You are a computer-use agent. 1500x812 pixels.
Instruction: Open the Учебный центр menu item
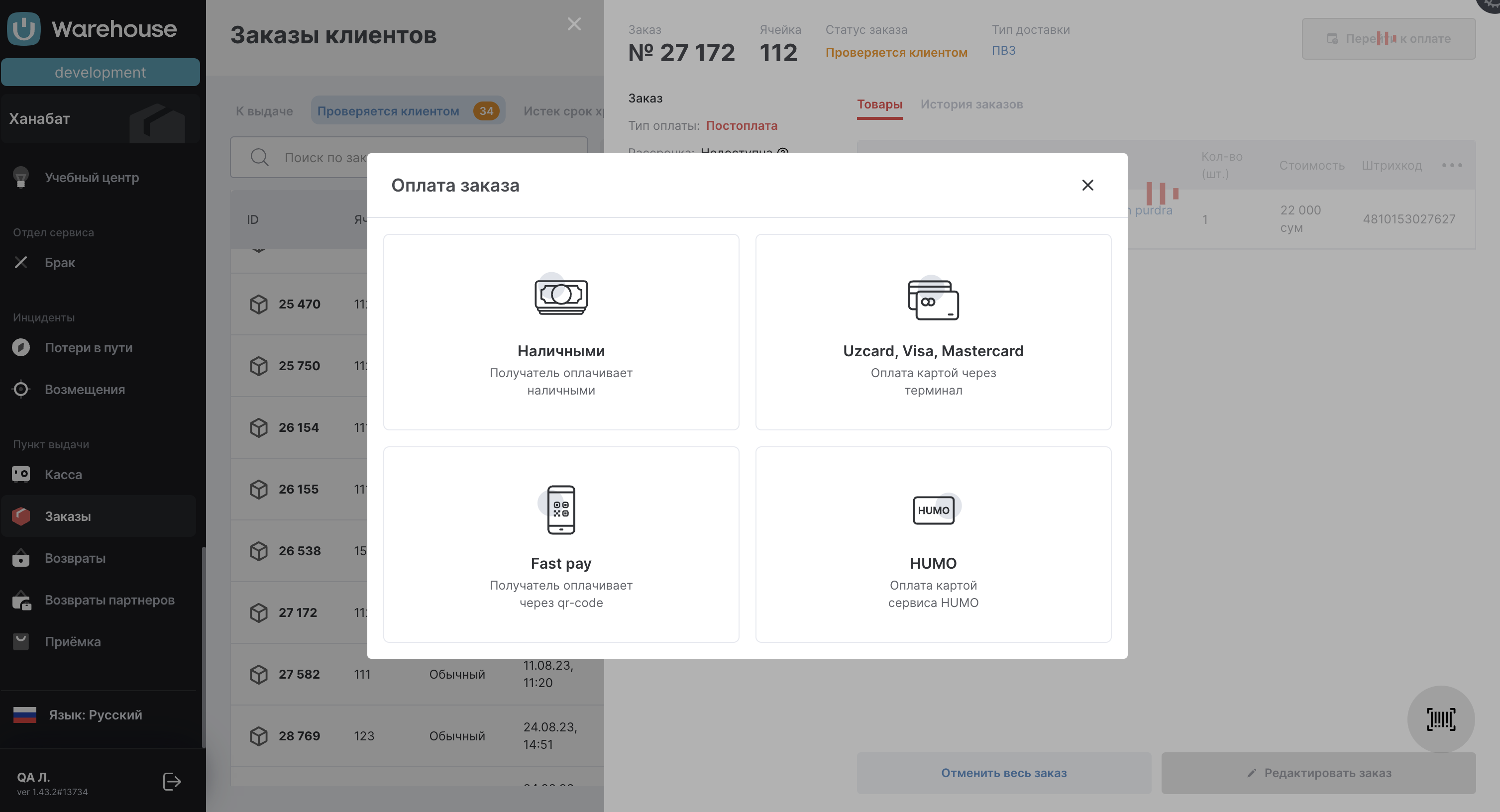tap(92, 178)
